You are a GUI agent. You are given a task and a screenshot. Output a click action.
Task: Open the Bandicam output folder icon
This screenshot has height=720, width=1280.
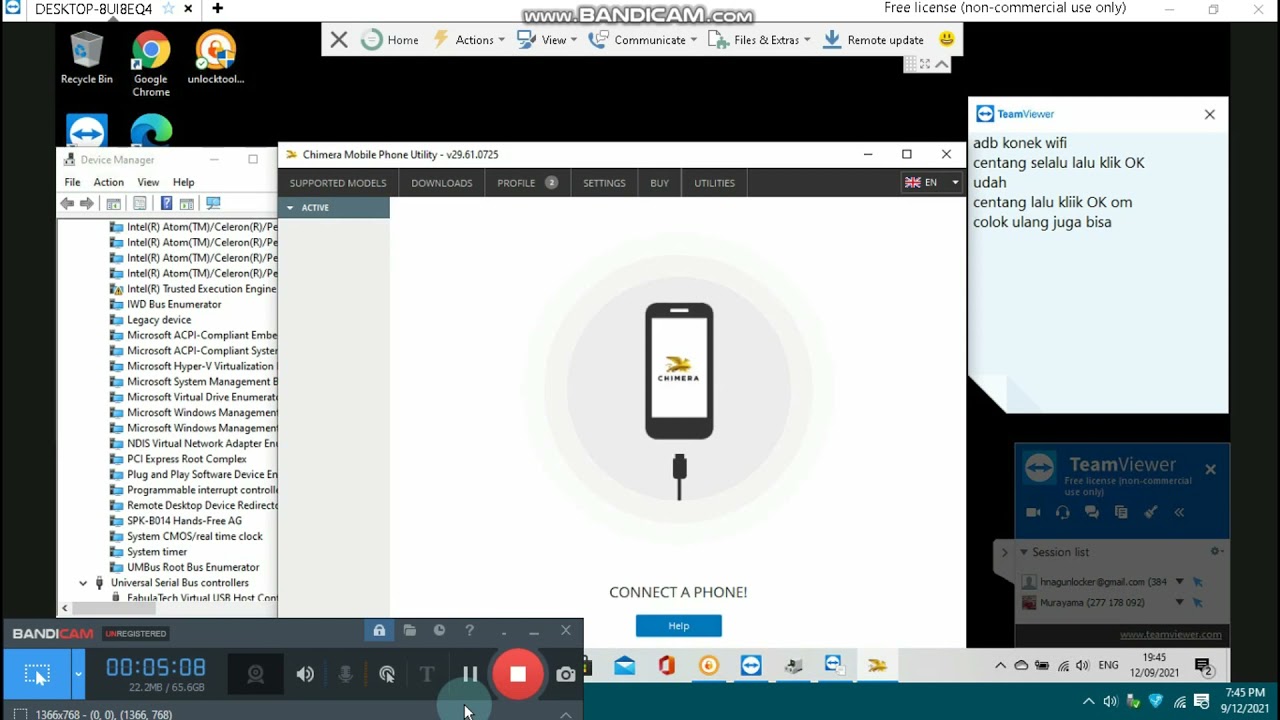click(x=410, y=631)
